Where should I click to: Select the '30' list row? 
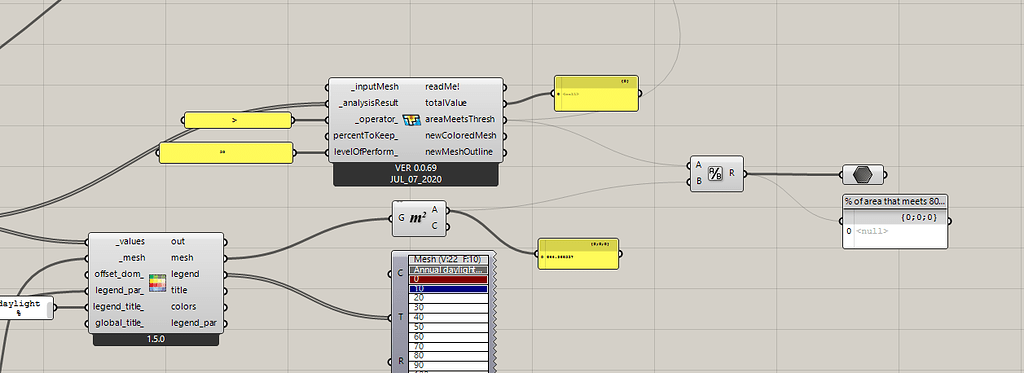[x=449, y=308]
